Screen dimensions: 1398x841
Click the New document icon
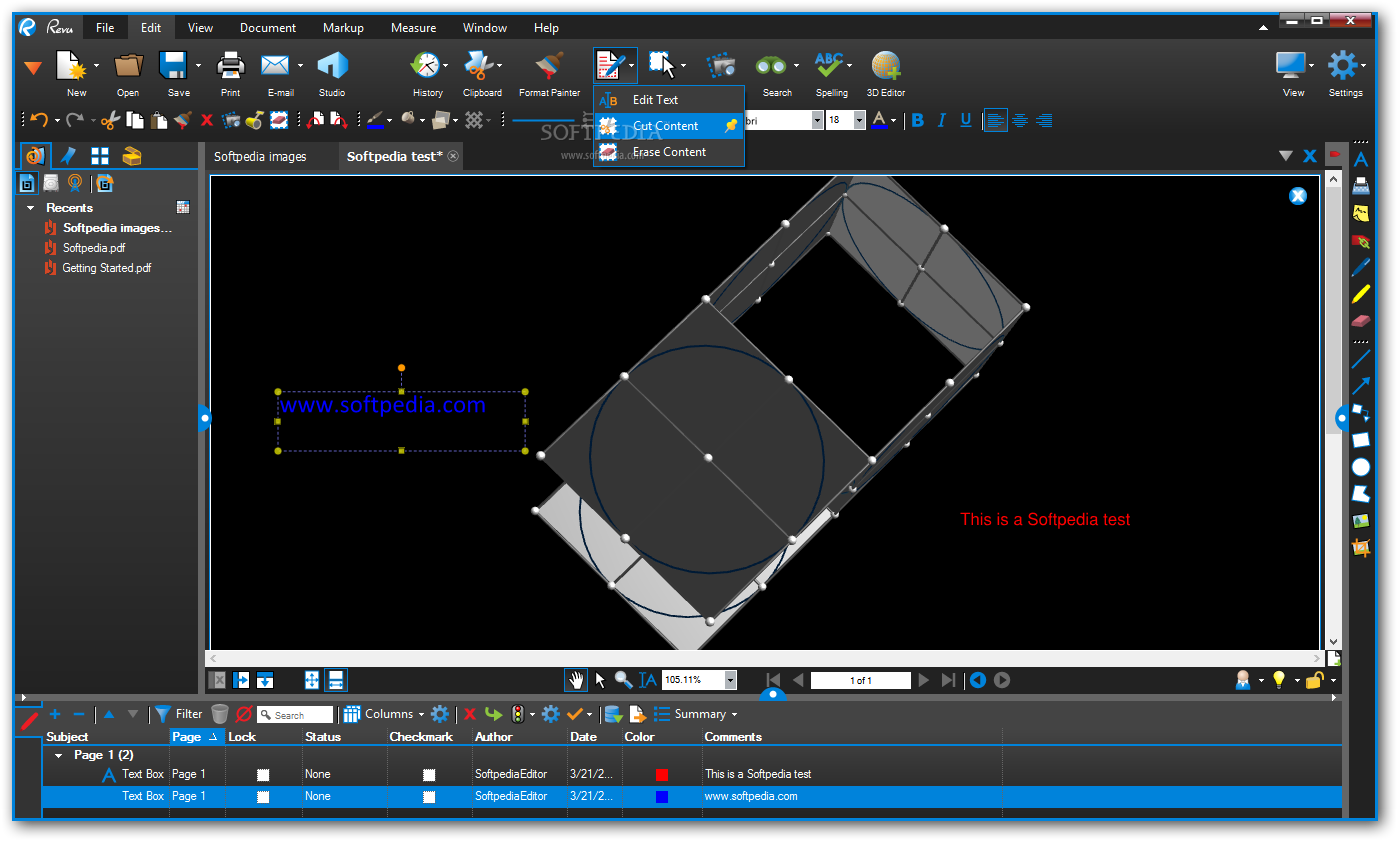pos(72,66)
